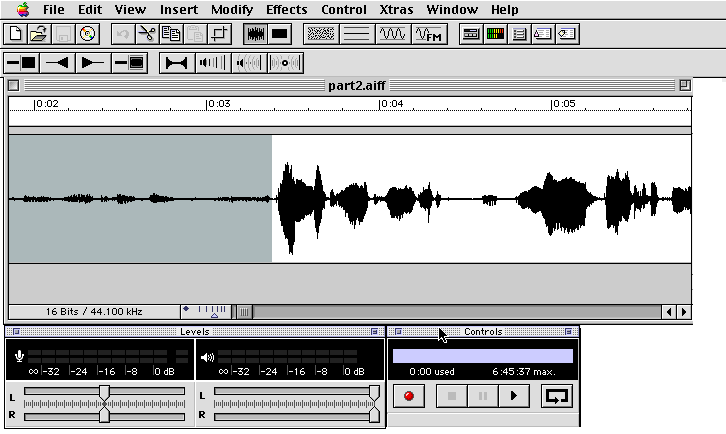Toggle the Waveform view button

(x=256, y=34)
